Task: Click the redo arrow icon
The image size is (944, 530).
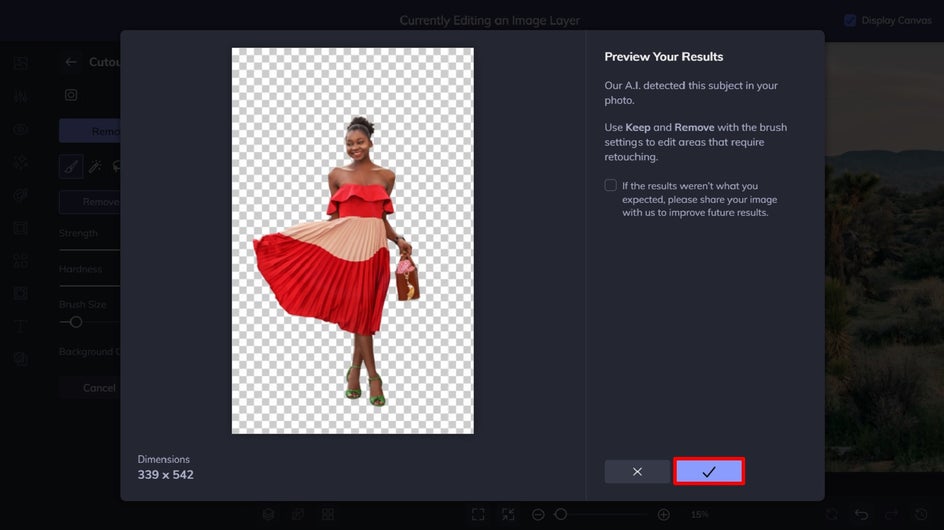Action: point(891,514)
